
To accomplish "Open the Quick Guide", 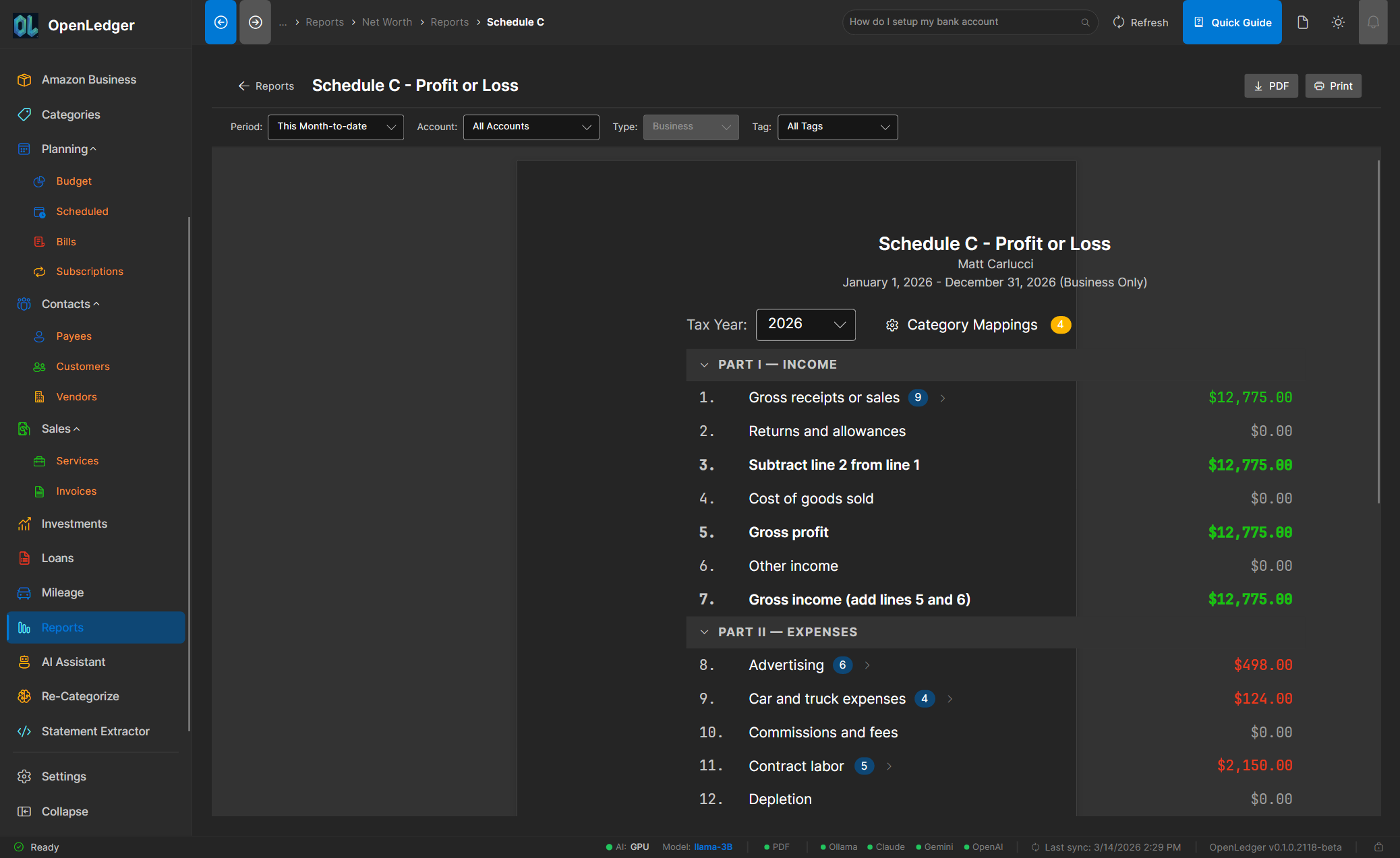I will (1232, 22).
